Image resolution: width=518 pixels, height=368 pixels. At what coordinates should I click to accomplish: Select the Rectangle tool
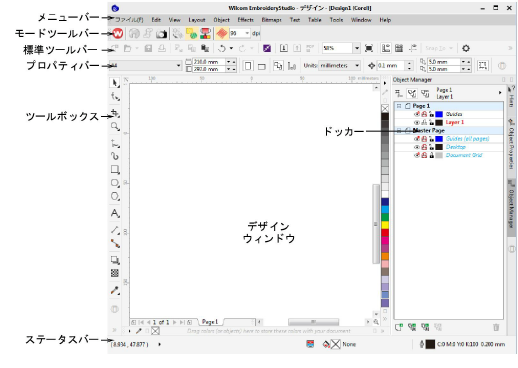click(115, 169)
